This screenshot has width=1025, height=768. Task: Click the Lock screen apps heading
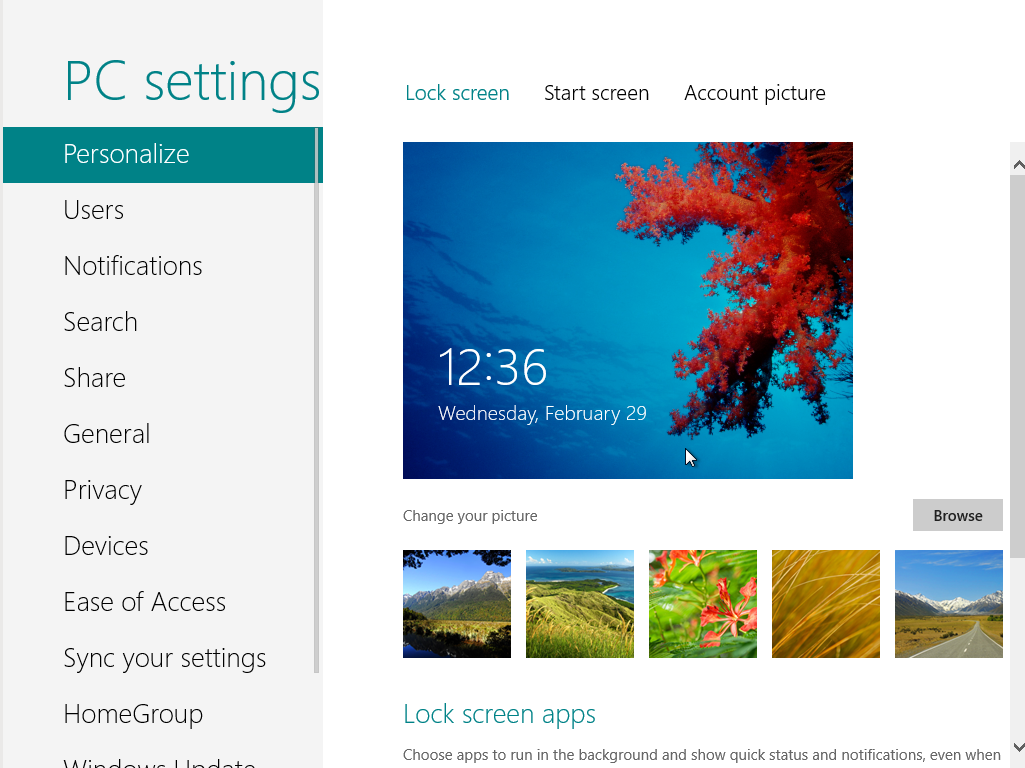499,714
